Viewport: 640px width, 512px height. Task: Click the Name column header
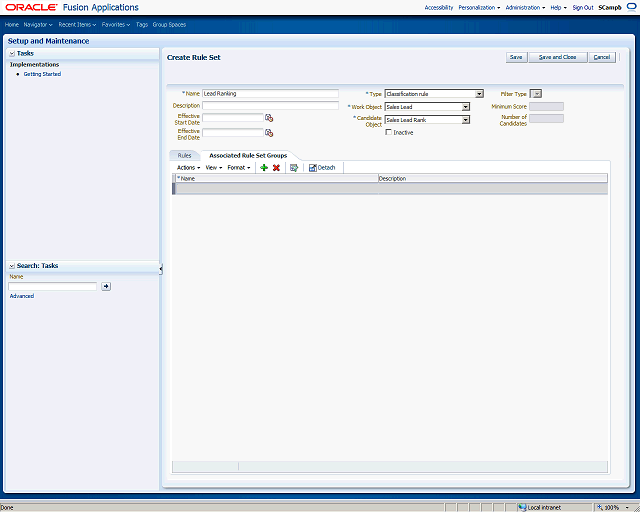point(276,178)
